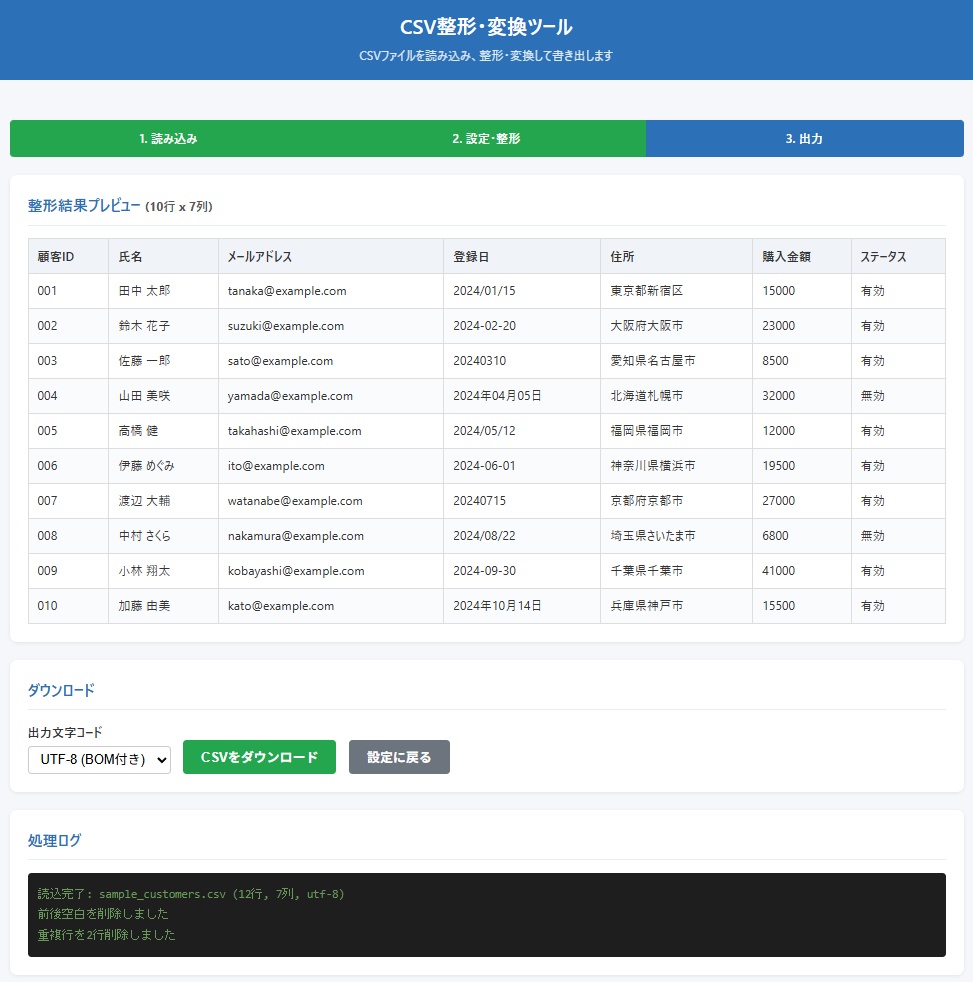Open the 設定・整形 step tab
The height and width of the screenshot is (982, 973).
tap(485, 138)
